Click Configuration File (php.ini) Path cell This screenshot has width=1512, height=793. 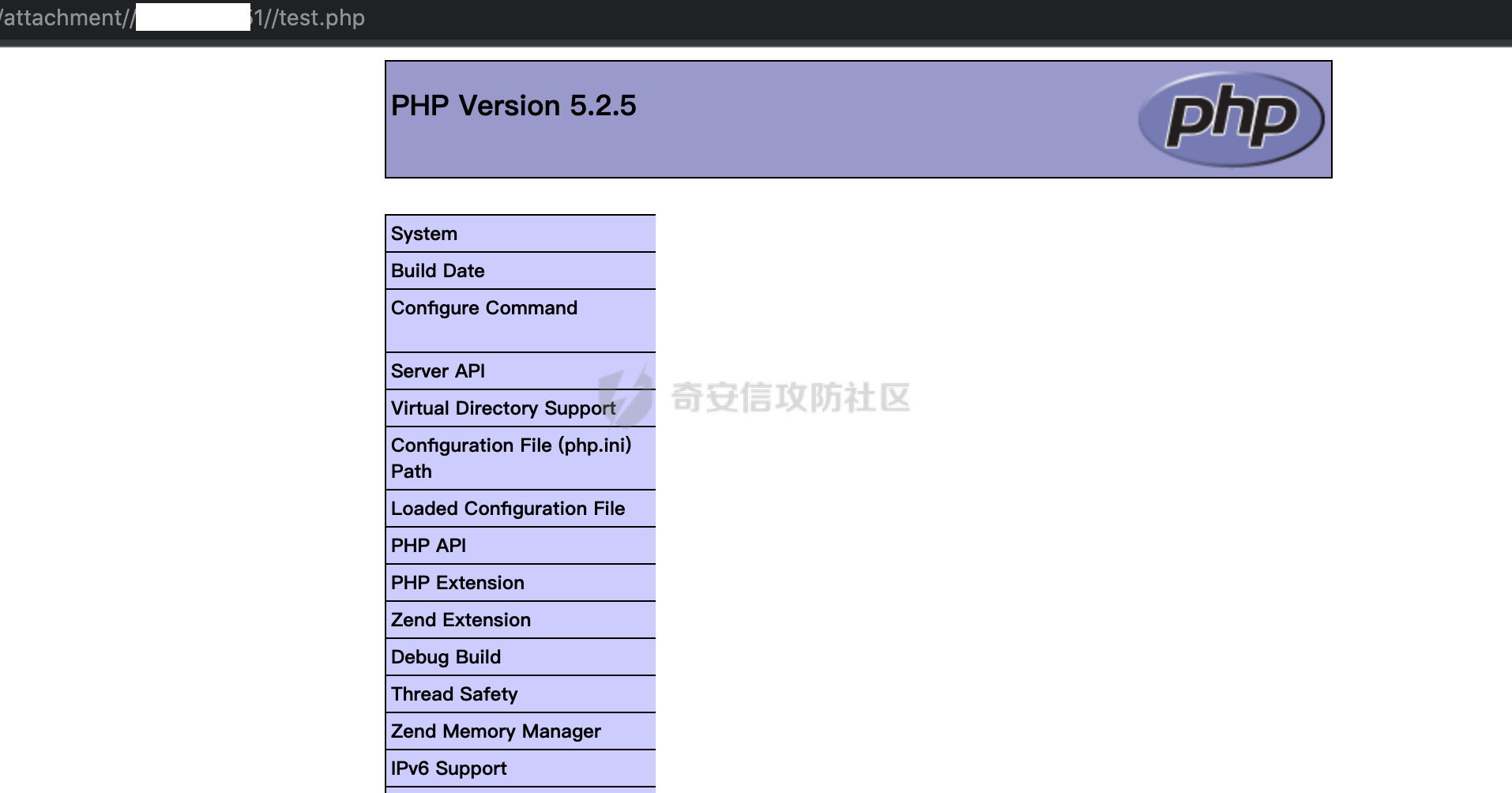(521, 458)
